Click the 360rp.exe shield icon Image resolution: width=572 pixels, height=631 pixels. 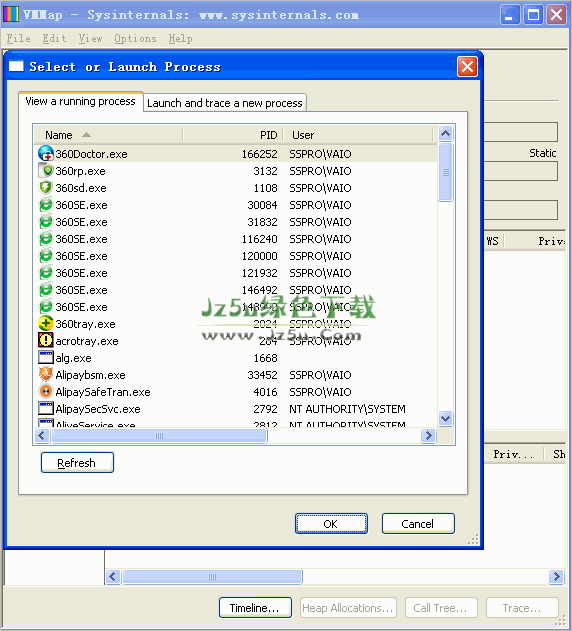pos(46,171)
